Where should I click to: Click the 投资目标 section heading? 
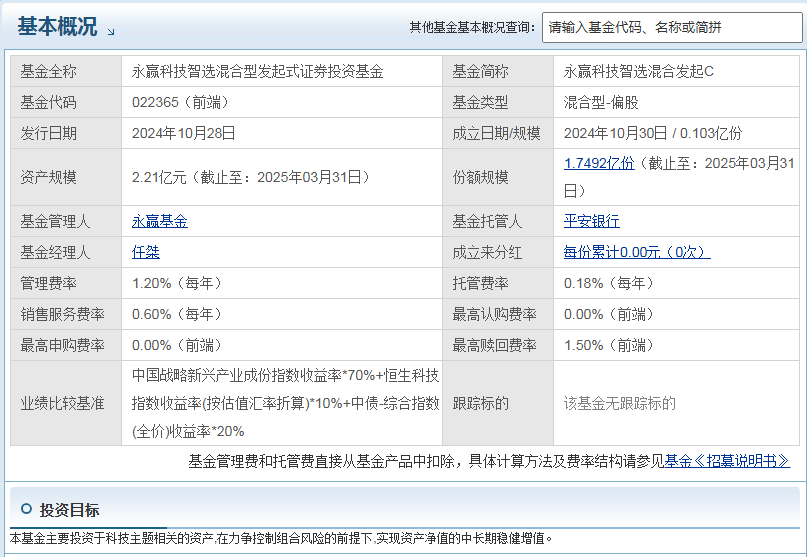coord(69,510)
